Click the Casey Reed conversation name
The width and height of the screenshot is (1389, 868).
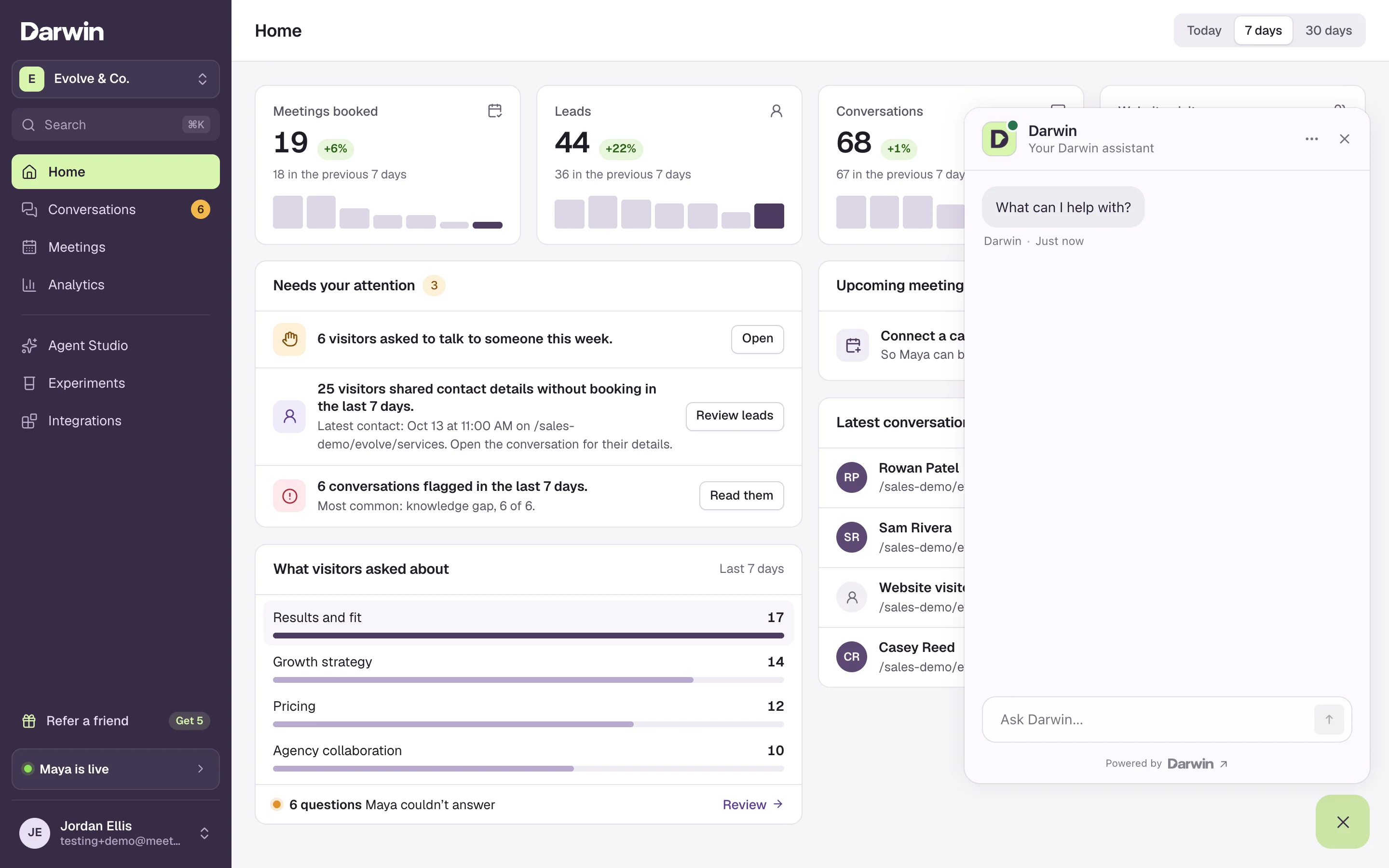click(x=917, y=647)
